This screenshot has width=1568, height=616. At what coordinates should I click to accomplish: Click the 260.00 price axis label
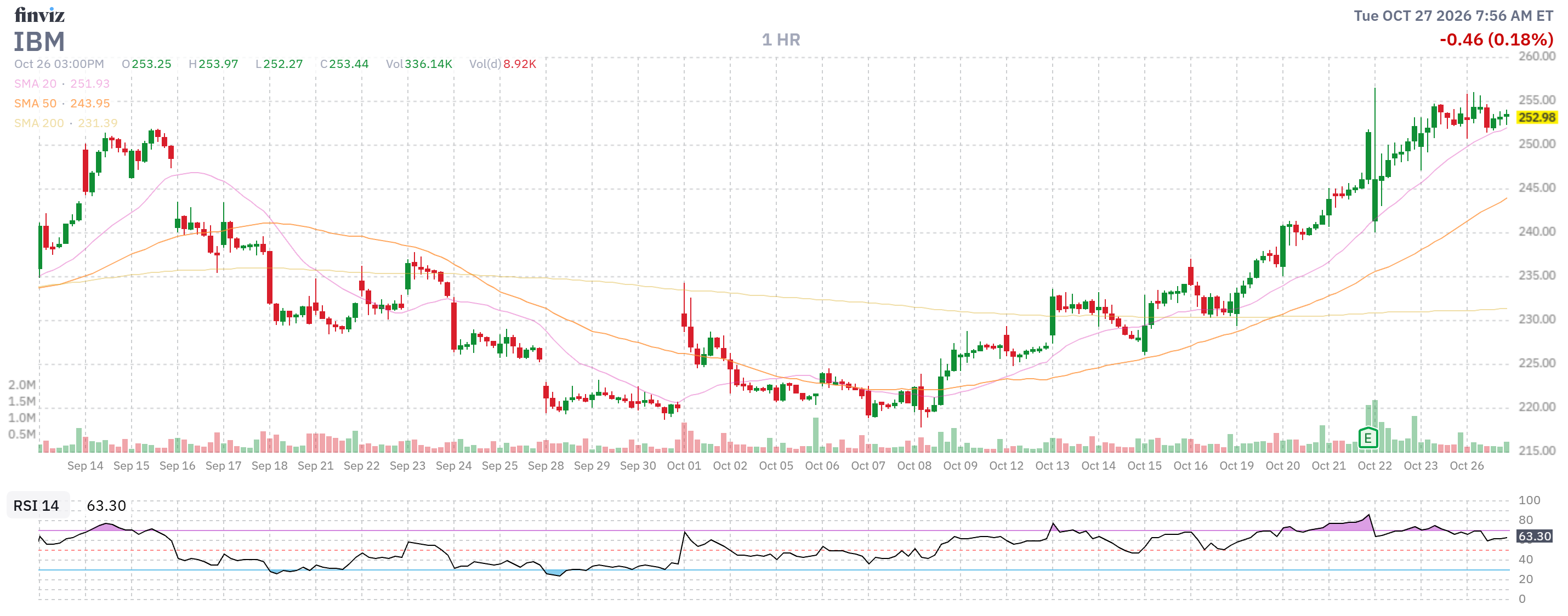tap(1537, 56)
